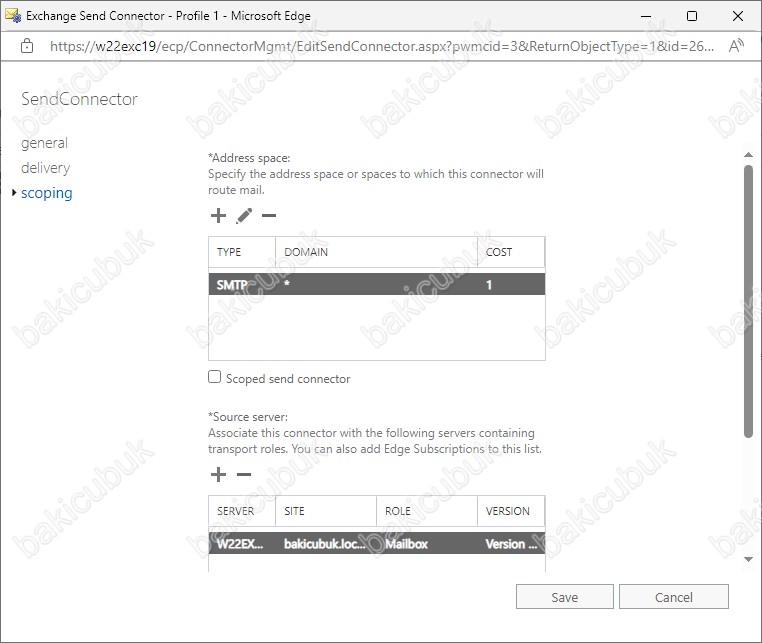Screen dimensions: 762x643
Task: Close the Exchange Send Connector window
Action: [738, 16]
